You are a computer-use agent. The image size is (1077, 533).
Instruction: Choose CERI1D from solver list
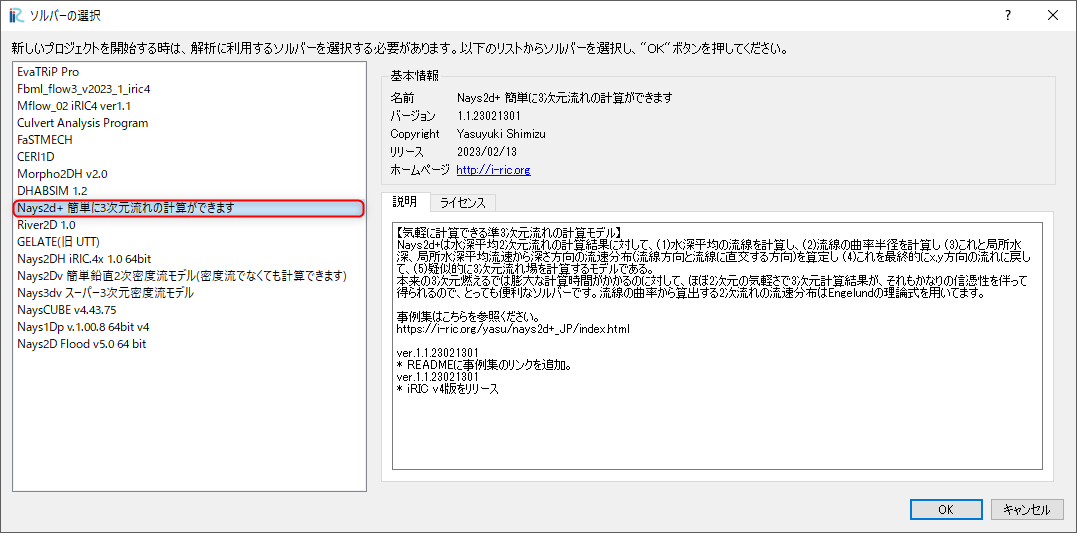tap(36, 157)
